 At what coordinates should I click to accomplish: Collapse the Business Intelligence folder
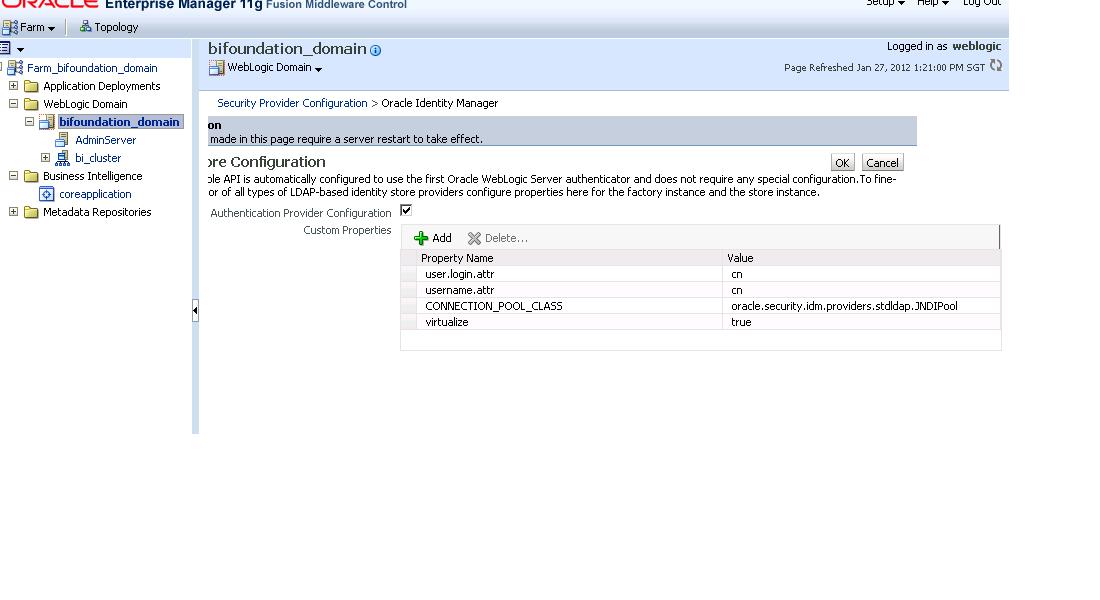[13, 175]
